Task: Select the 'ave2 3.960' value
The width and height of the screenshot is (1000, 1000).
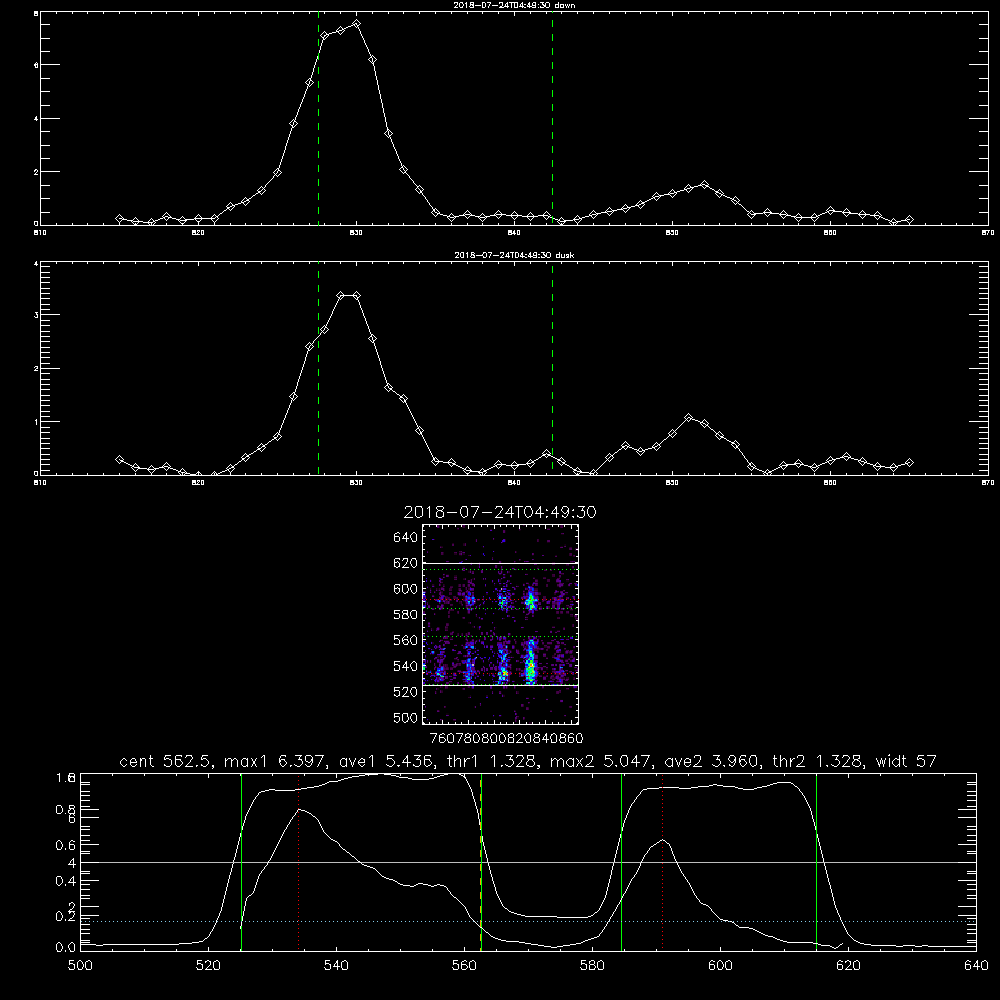Action: click(710, 761)
